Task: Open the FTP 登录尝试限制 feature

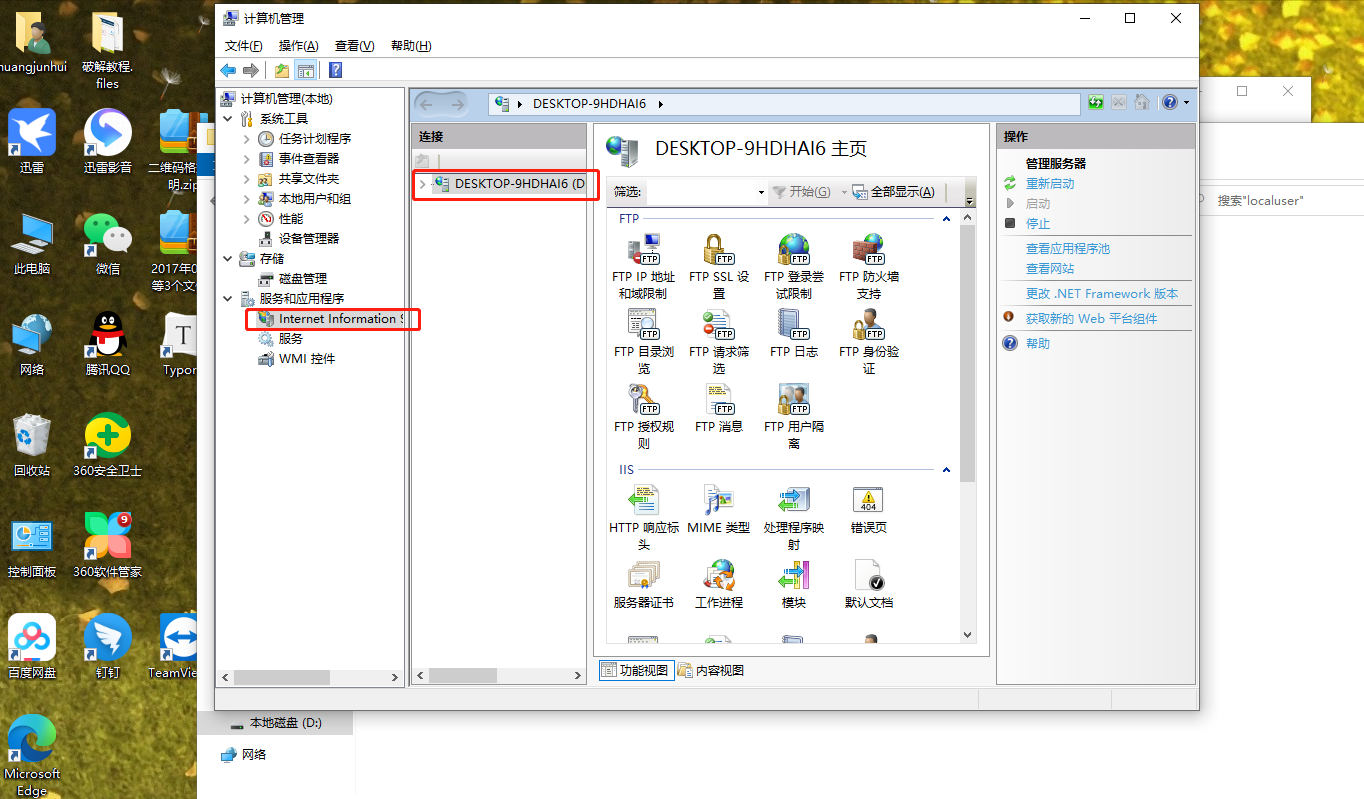Action: pos(794,266)
